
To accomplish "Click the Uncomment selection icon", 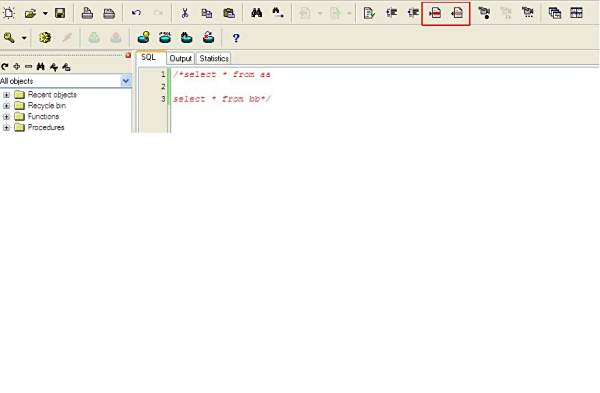I will [x=457, y=13].
